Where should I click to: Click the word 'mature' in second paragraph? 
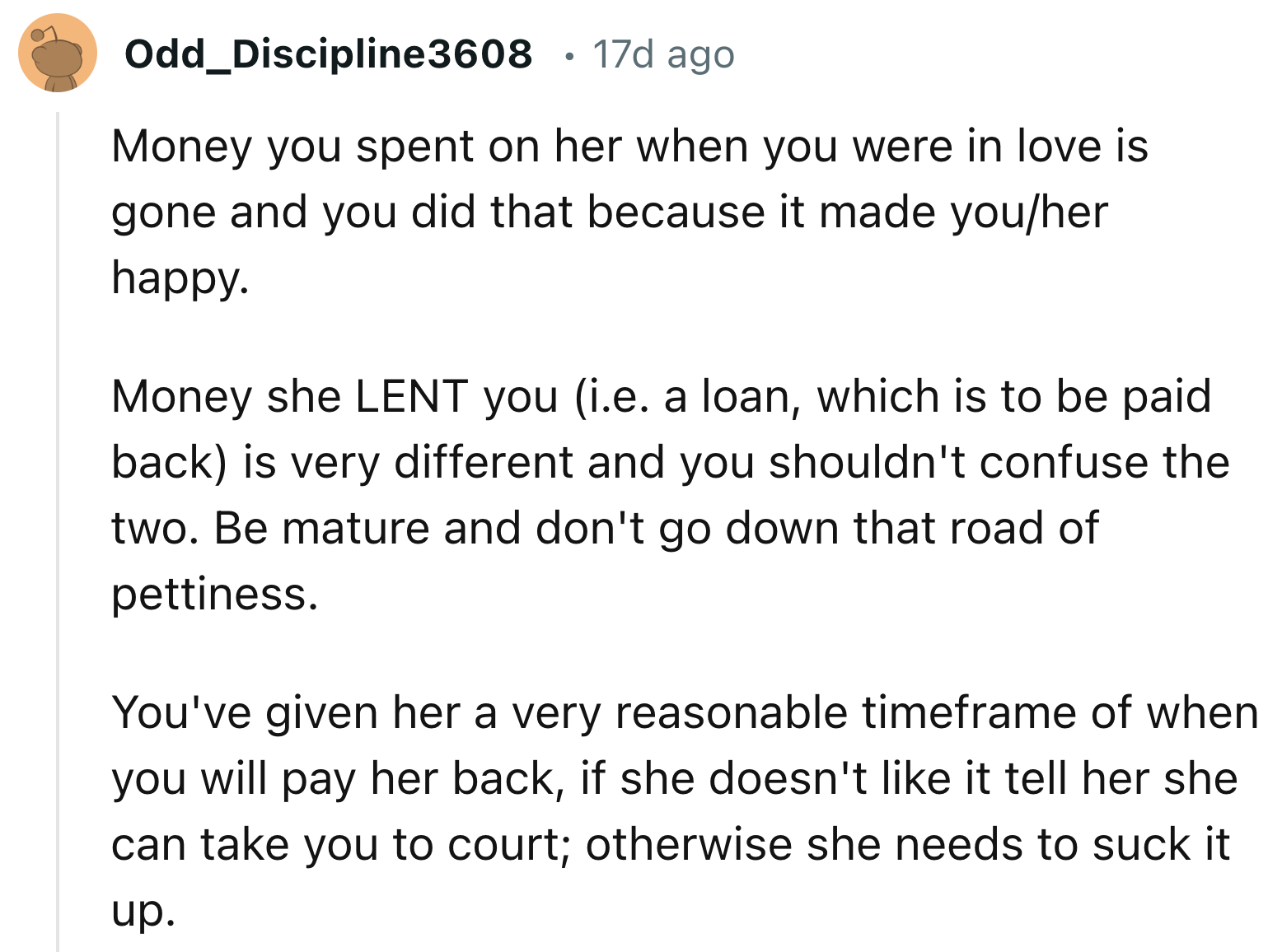point(356,528)
